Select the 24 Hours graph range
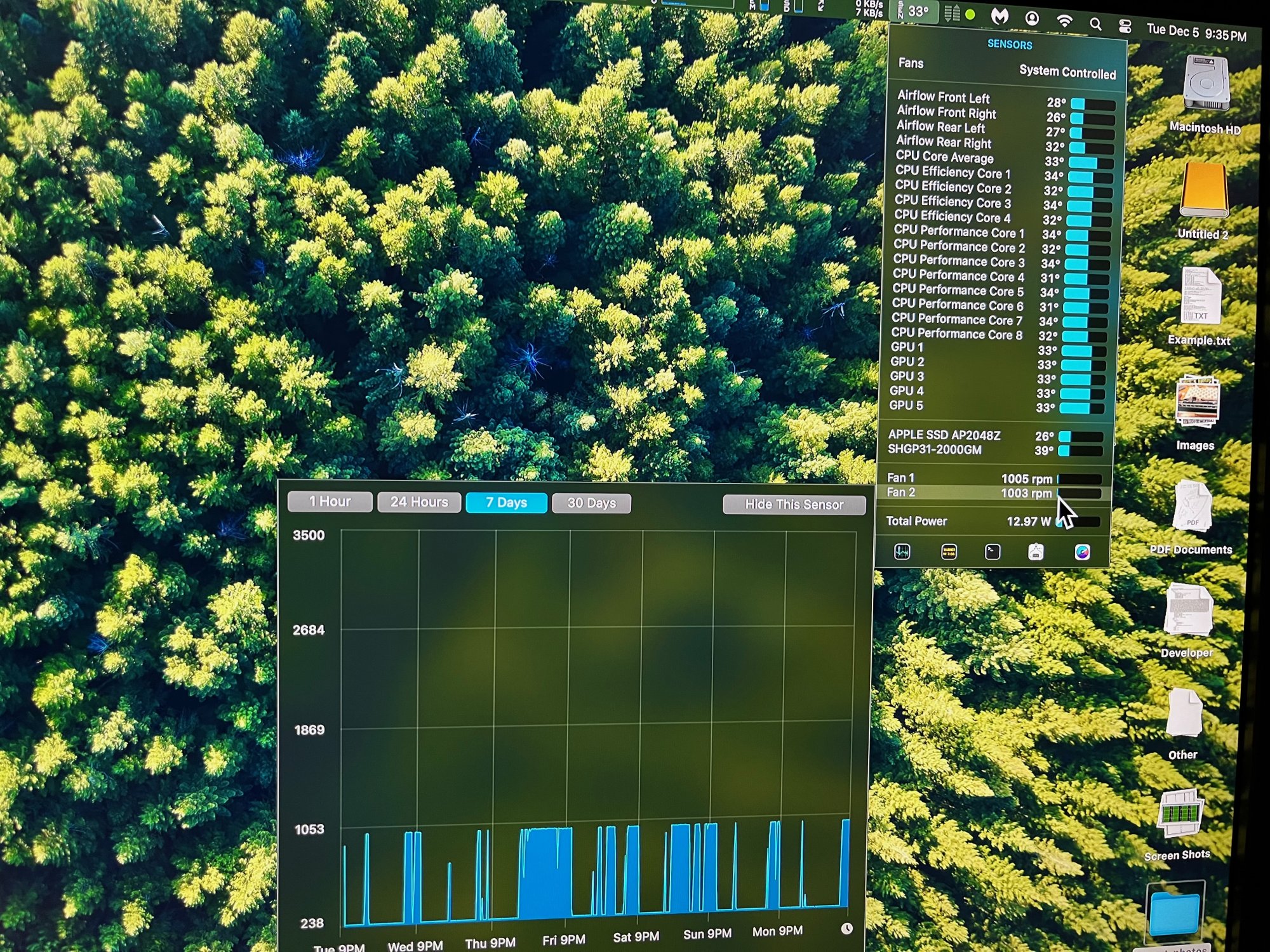This screenshot has width=1270, height=952. tap(419, 502)
